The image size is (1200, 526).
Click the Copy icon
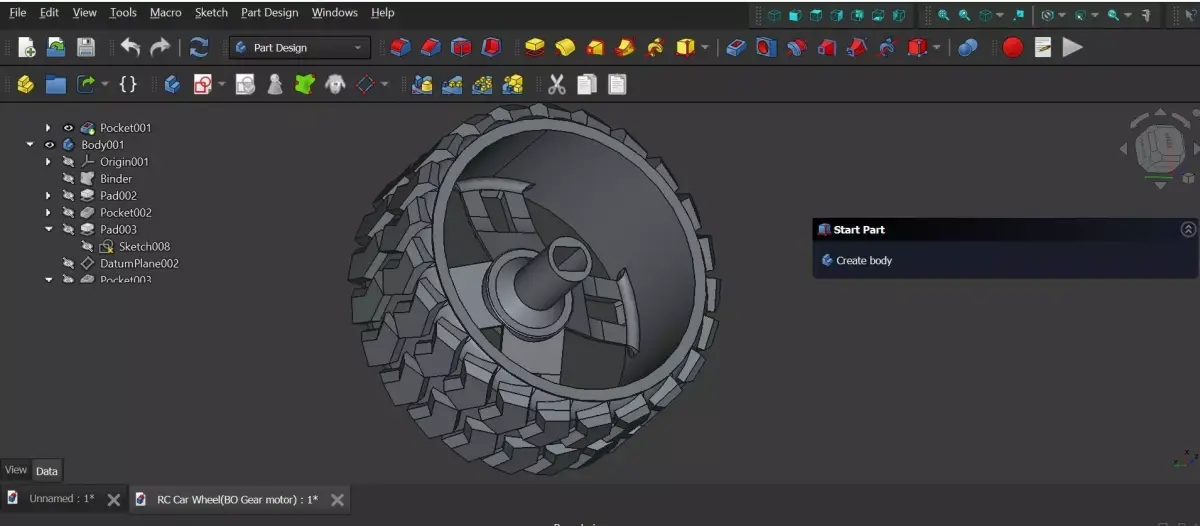[x=587, y=85]
